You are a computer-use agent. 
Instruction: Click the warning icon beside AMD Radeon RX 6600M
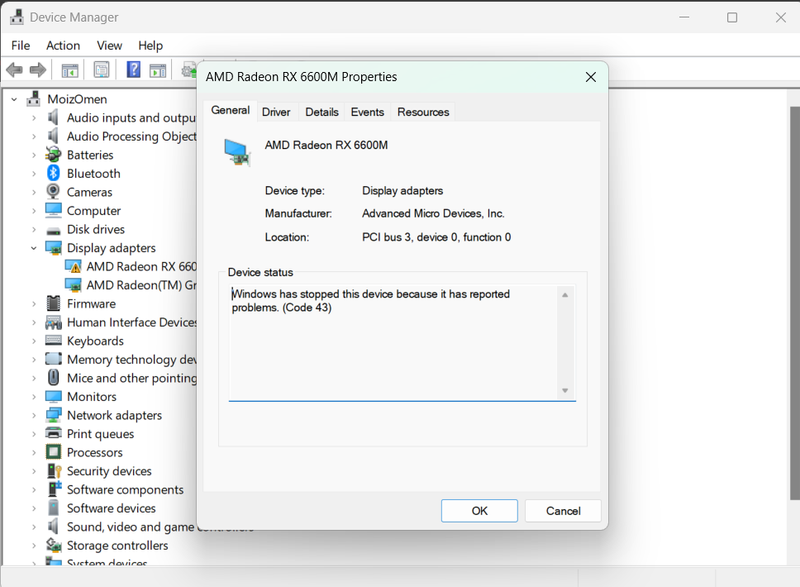point(73,266)
